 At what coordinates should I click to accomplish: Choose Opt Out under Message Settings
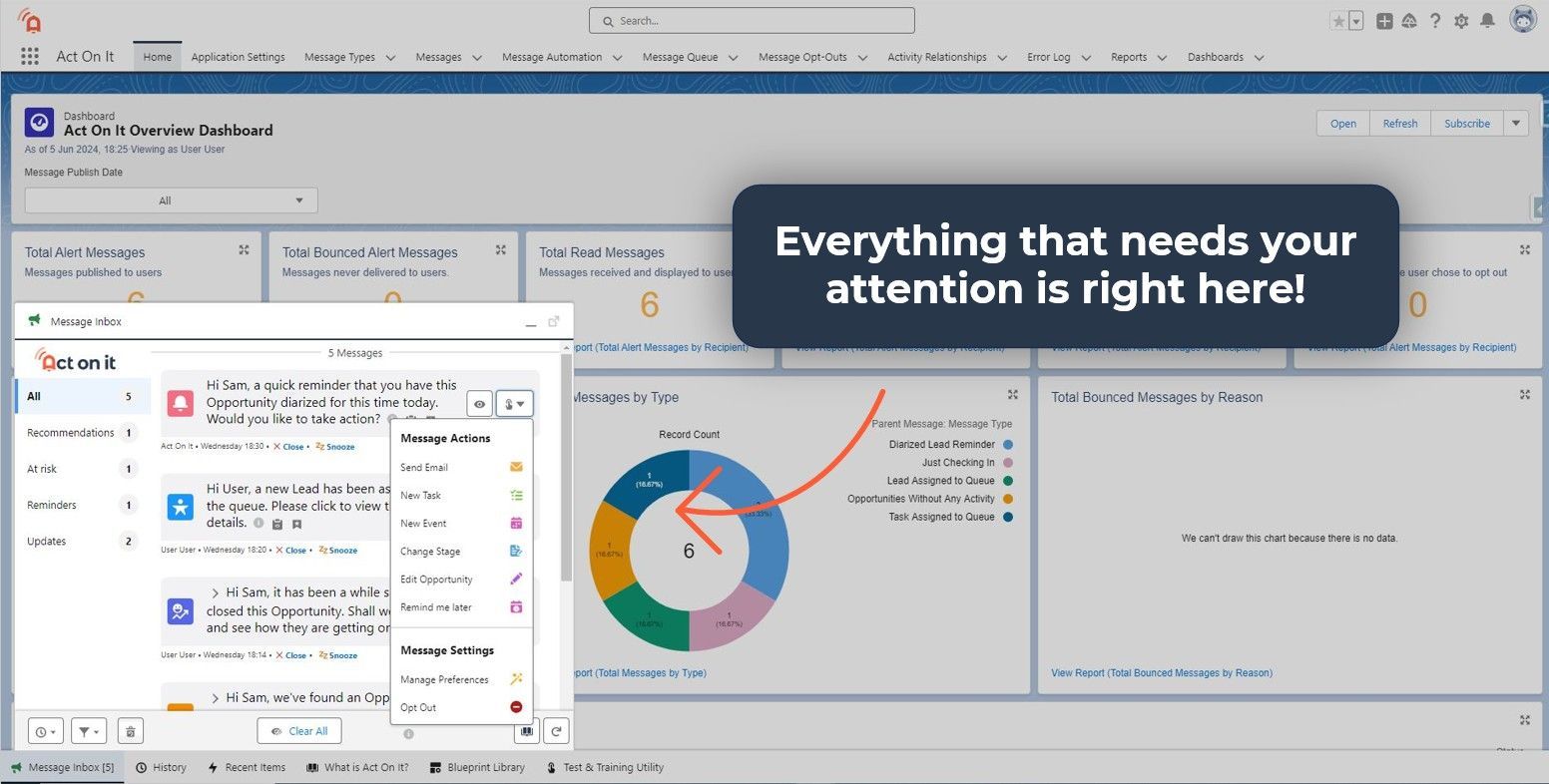[x=461, y=707]
